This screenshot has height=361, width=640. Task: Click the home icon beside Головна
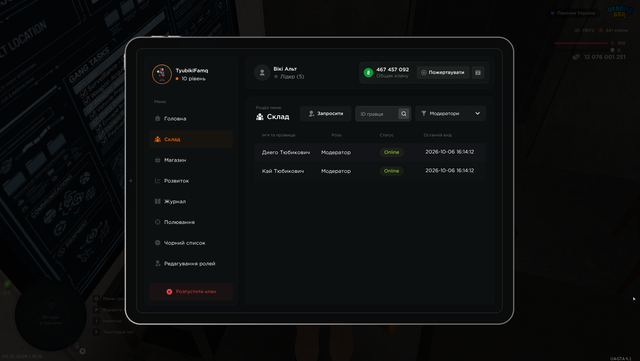pos(158,118)
